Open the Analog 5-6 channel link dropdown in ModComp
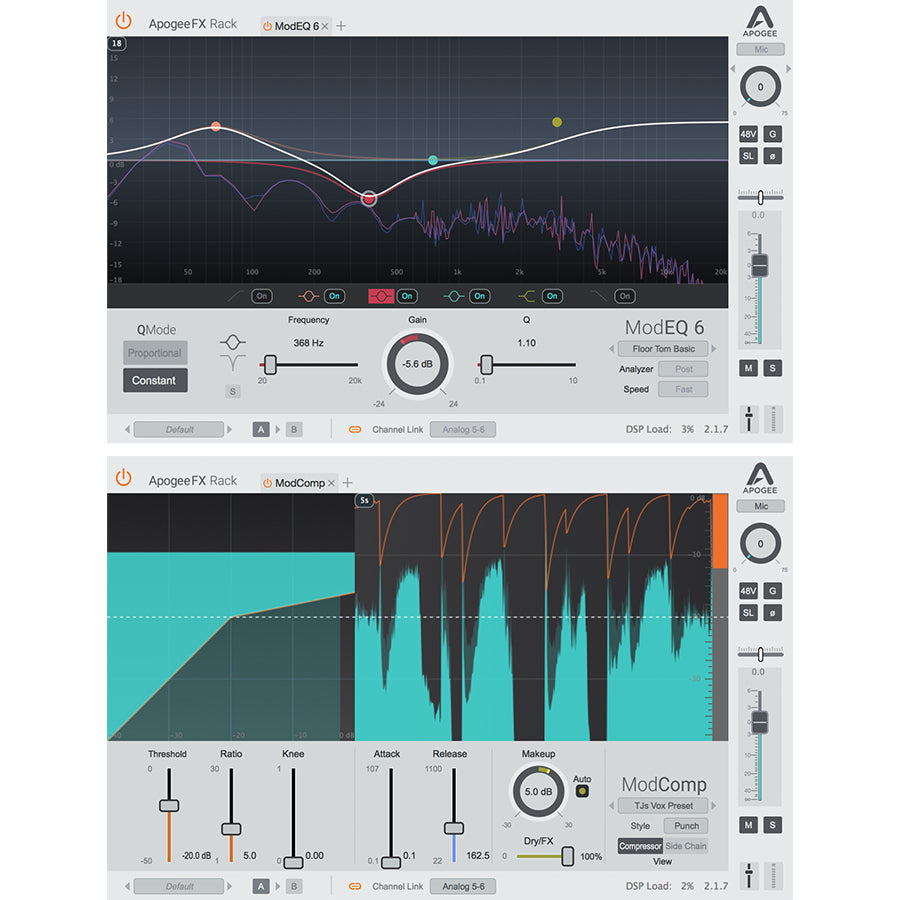 [463, 886]
